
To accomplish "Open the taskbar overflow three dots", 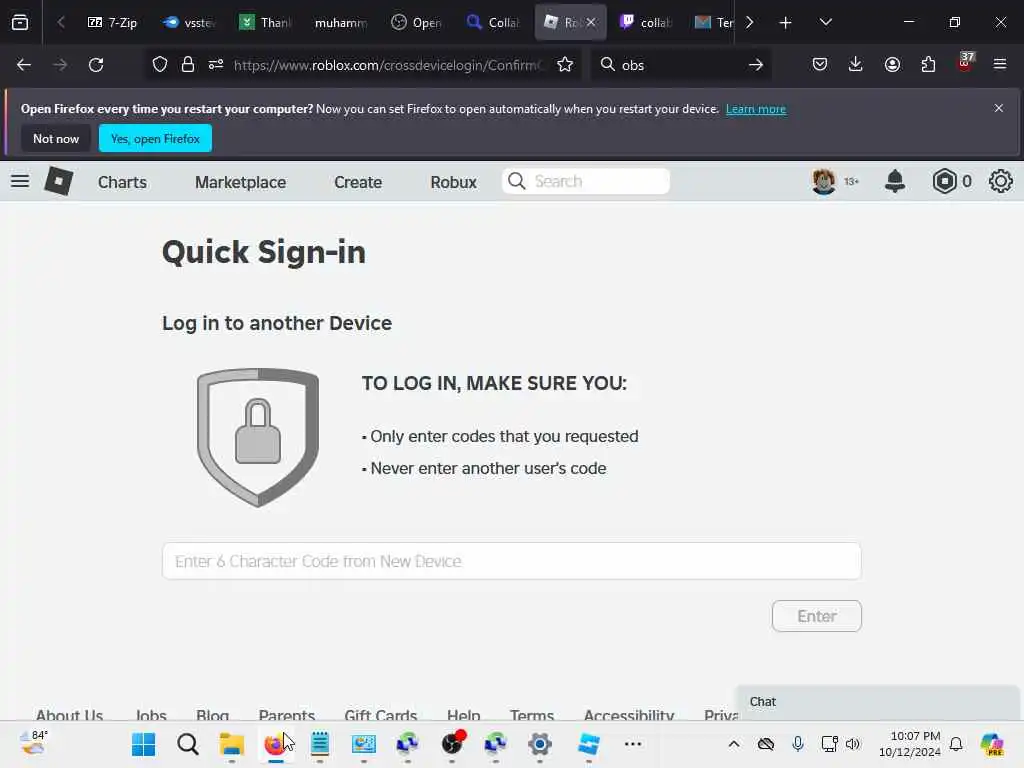I will 633,744.
